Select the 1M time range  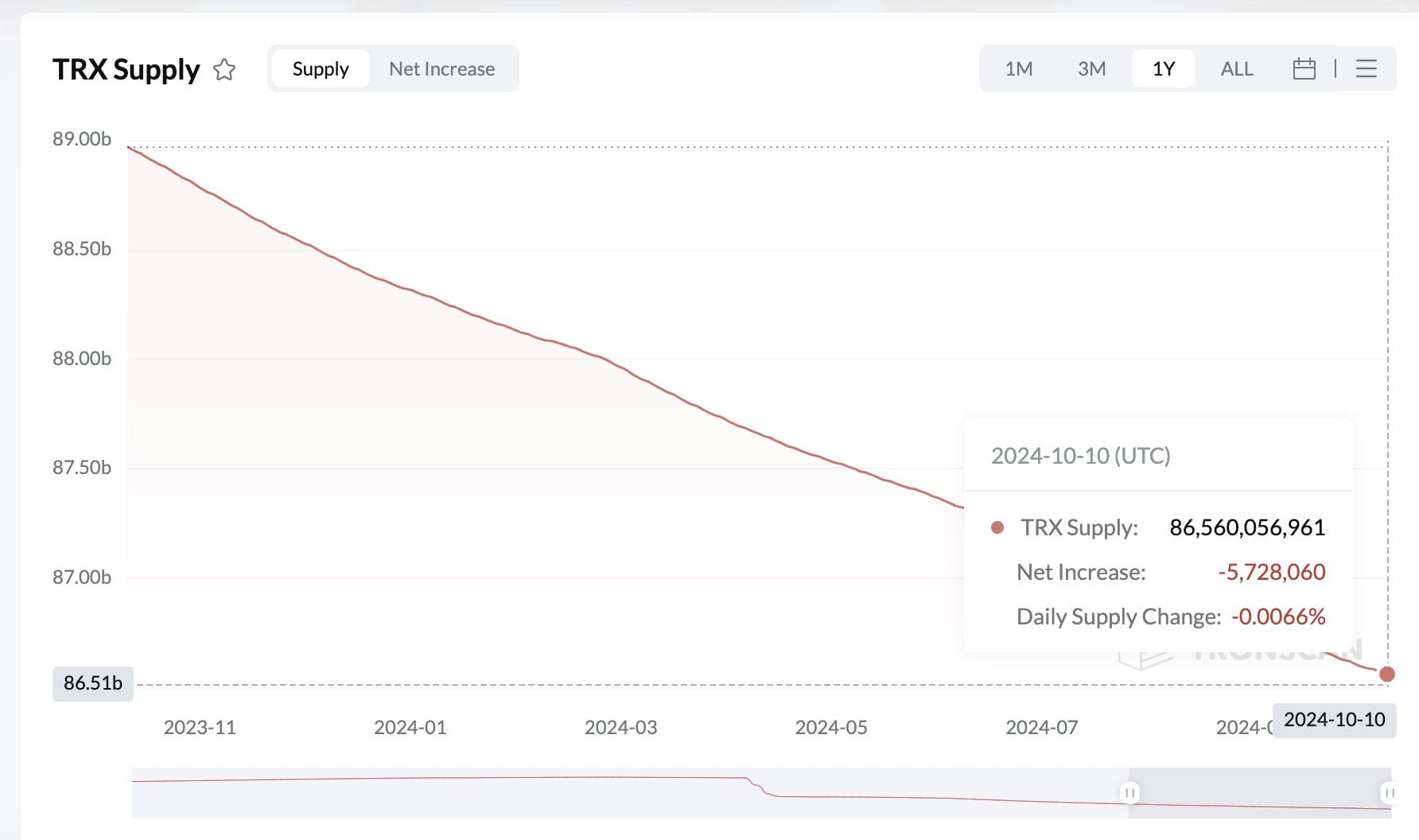point(1019,68)
